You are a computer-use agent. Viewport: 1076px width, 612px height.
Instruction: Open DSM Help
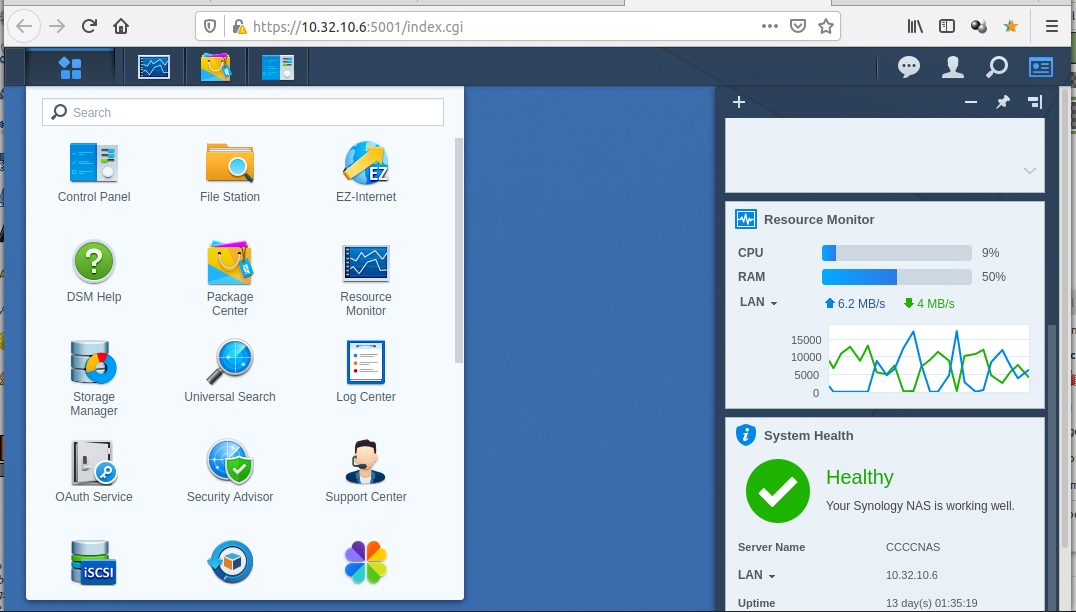pyautogui.click(x=94, y=263)
